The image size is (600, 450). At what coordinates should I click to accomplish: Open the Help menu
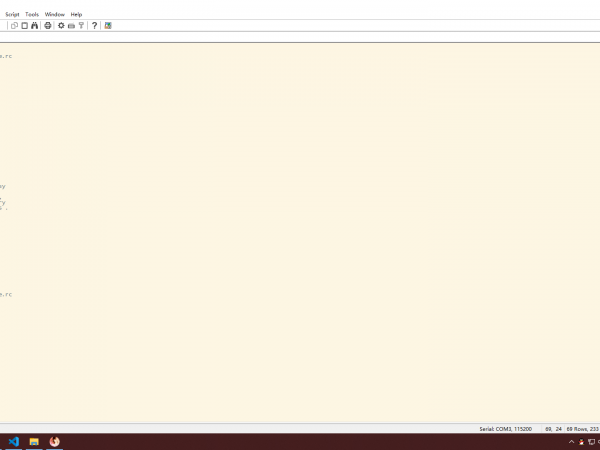pos(76,14)
